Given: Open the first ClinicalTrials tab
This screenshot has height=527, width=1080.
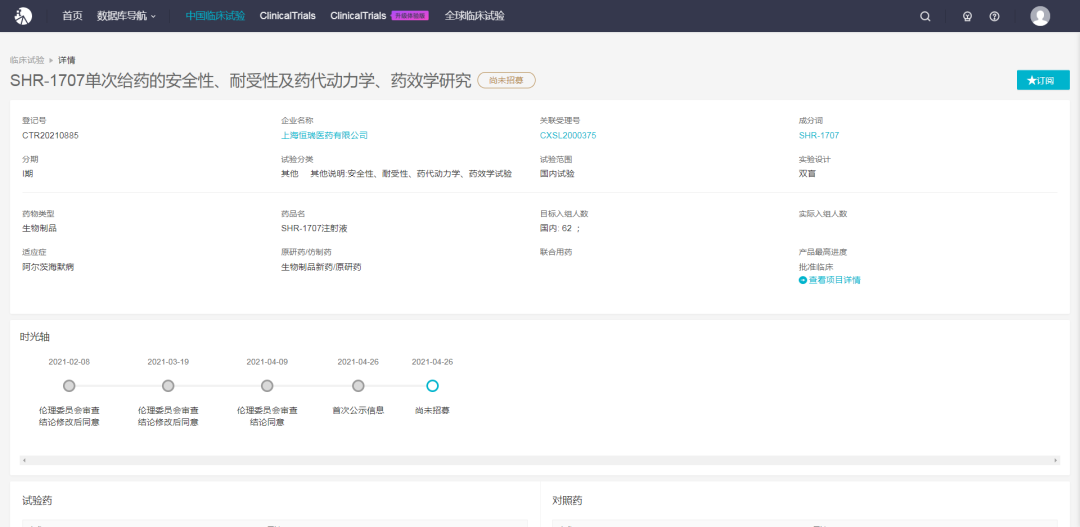Looking at the screenshot, I should tap(287, 16).
